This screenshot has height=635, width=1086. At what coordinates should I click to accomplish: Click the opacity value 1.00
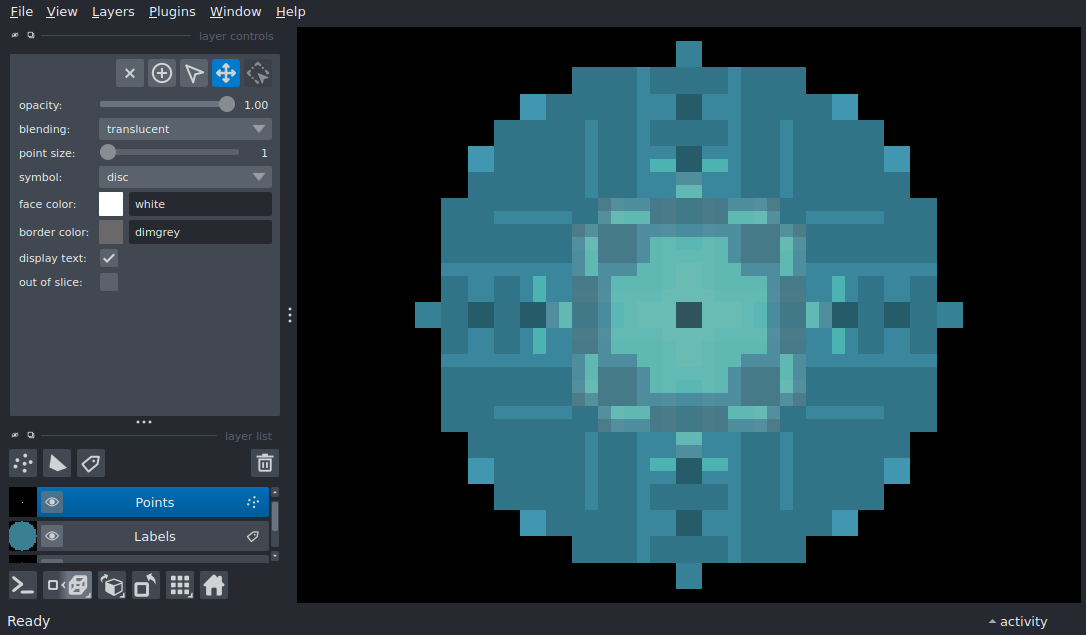point(256,105)
